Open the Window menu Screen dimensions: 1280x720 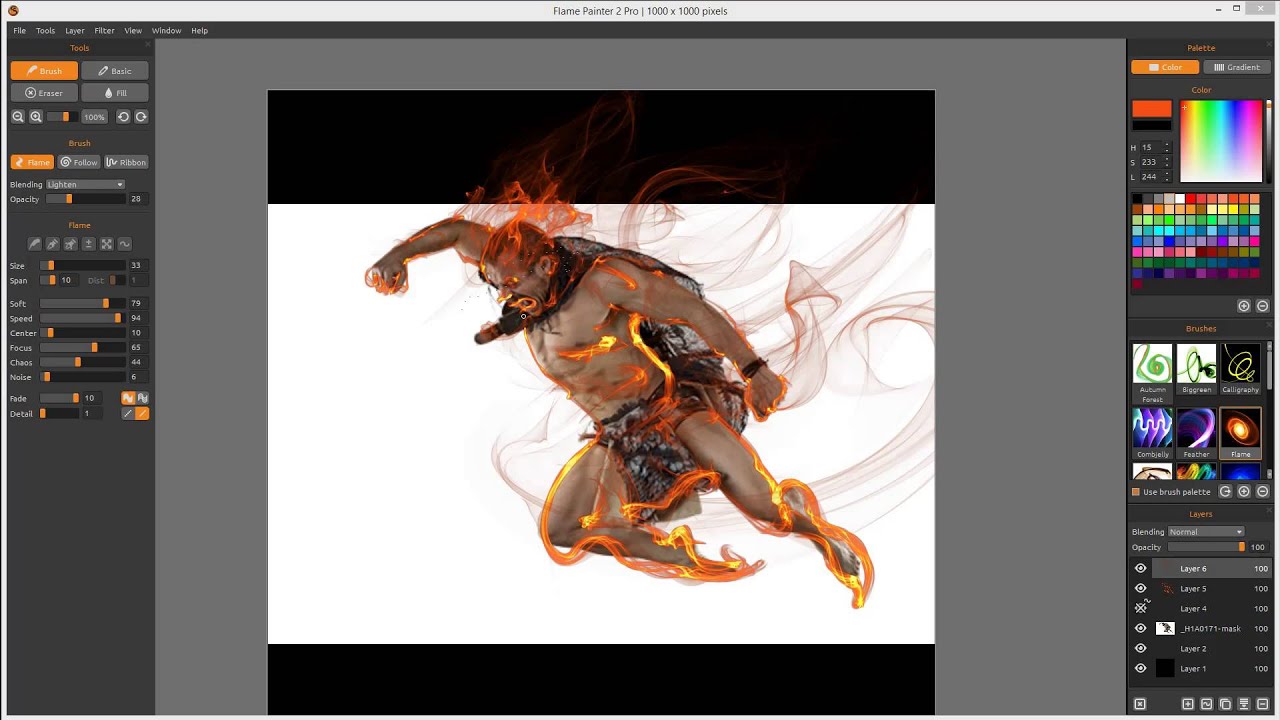166,31
